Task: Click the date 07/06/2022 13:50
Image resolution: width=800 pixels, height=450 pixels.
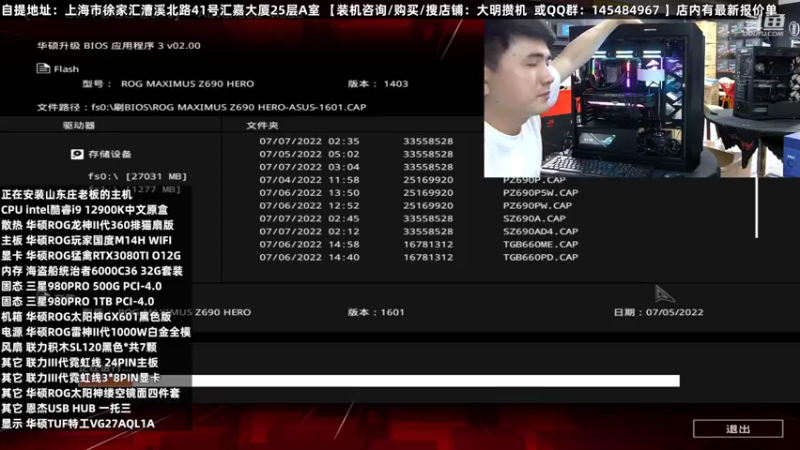Action: (309, 193)
